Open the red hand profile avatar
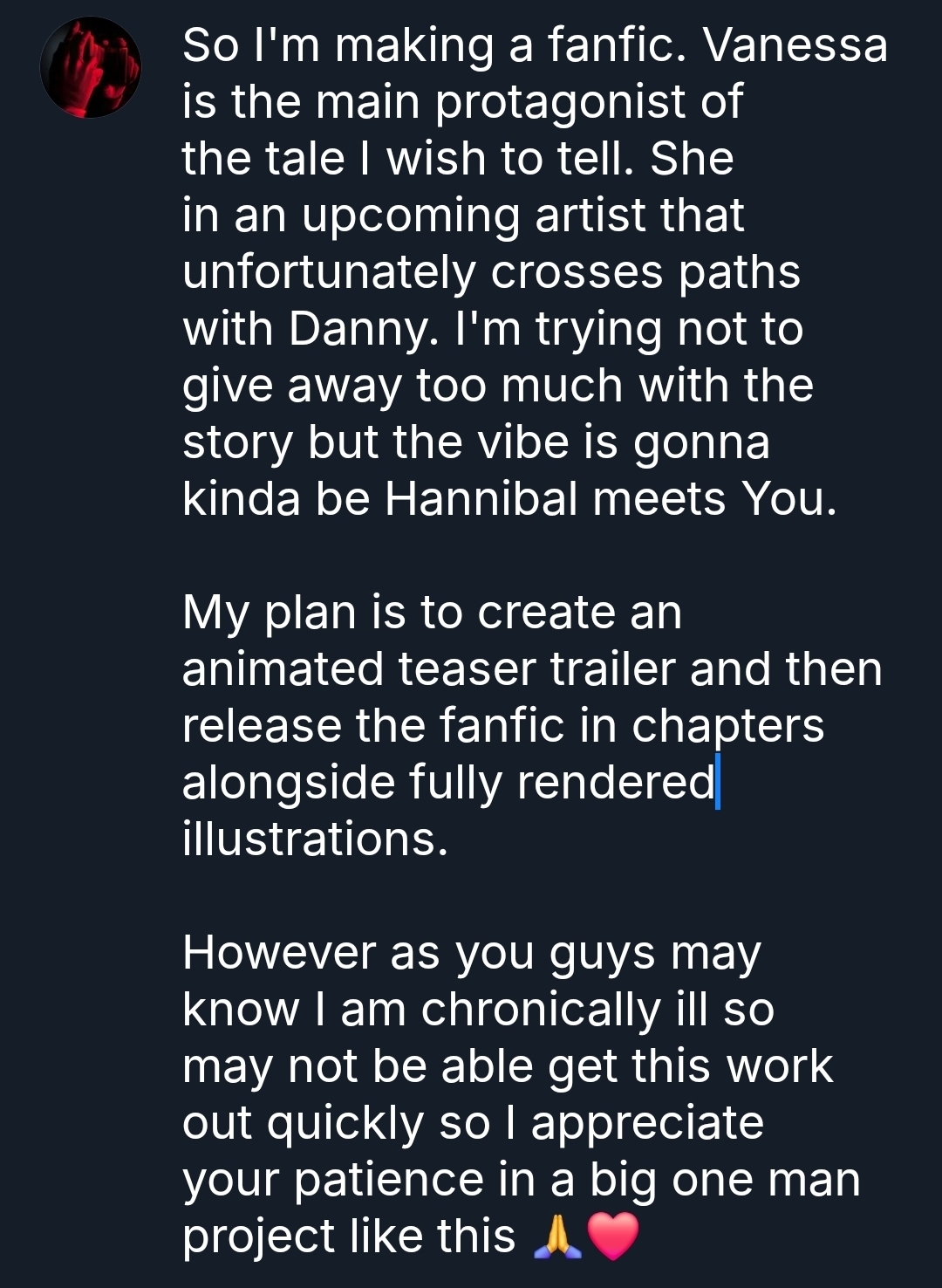Image resolution: width=942 pixels, height=1288 pixels. tap(90, 67)
